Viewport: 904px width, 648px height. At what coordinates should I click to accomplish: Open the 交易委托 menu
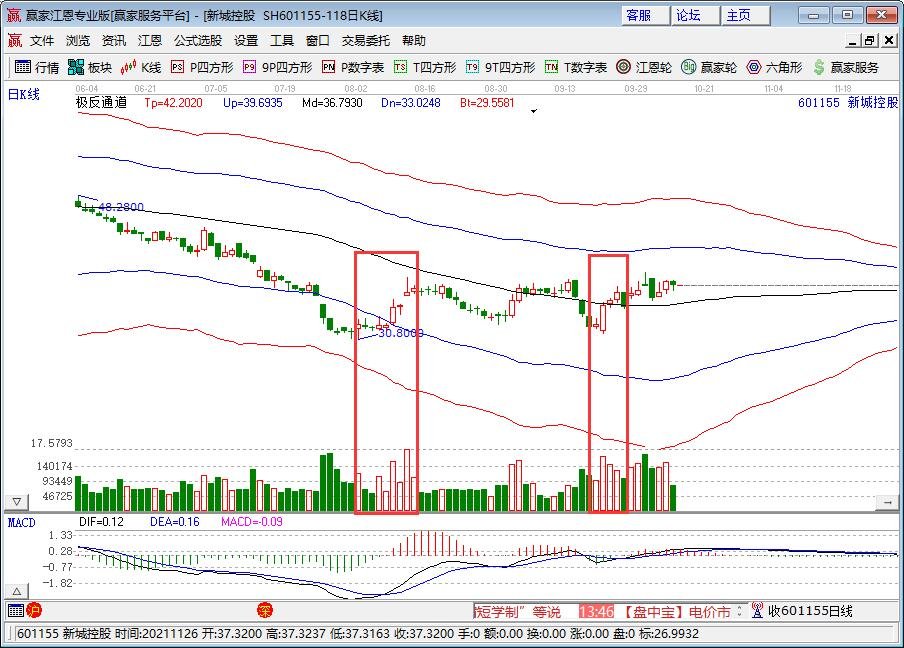pyautogui.click(x=366, y=41)
